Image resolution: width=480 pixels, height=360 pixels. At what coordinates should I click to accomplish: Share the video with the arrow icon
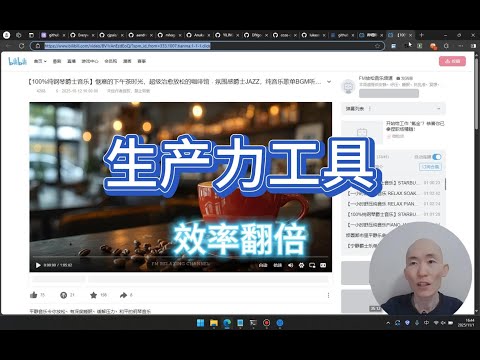click(124, 295)
